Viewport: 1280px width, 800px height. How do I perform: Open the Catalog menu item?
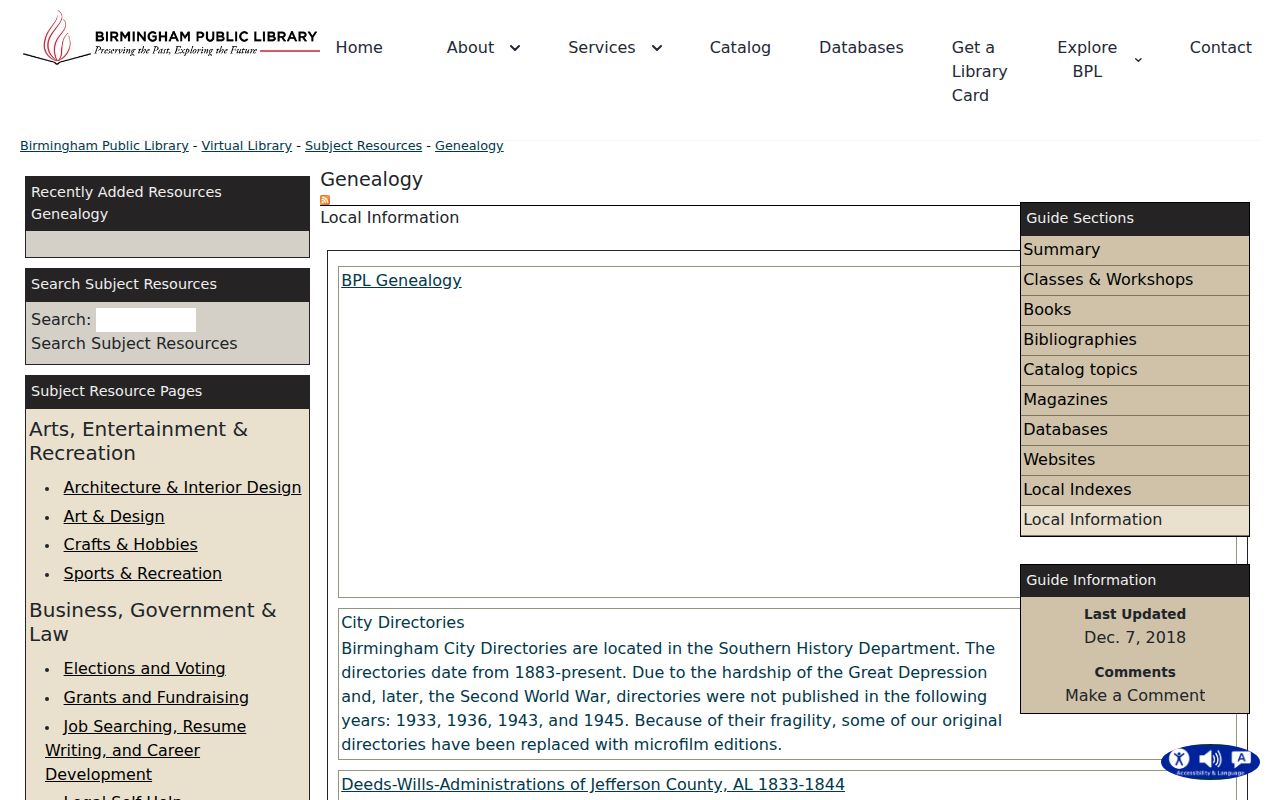[x=740, y=47]
